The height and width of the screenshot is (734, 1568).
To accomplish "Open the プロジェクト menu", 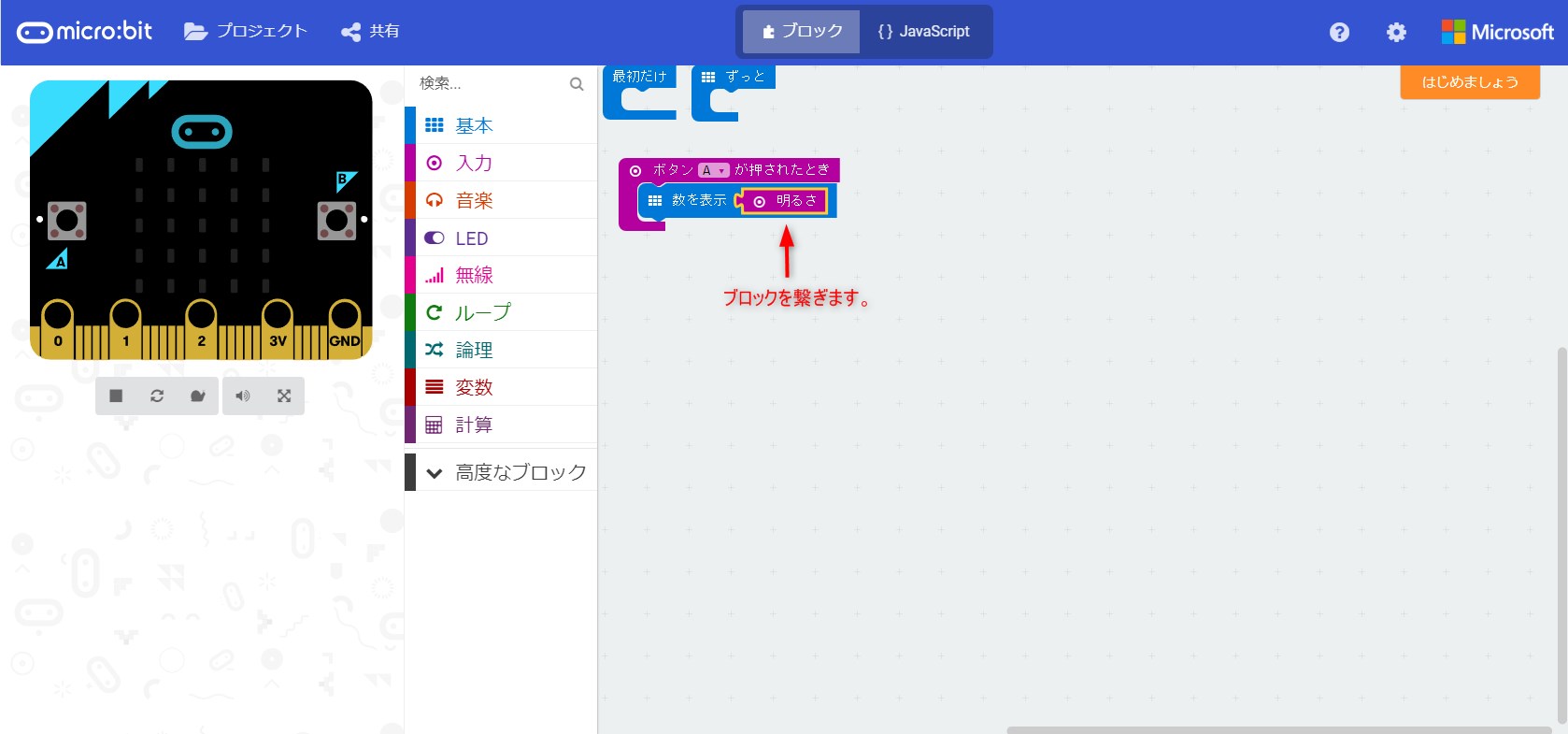I will (246, 32).
